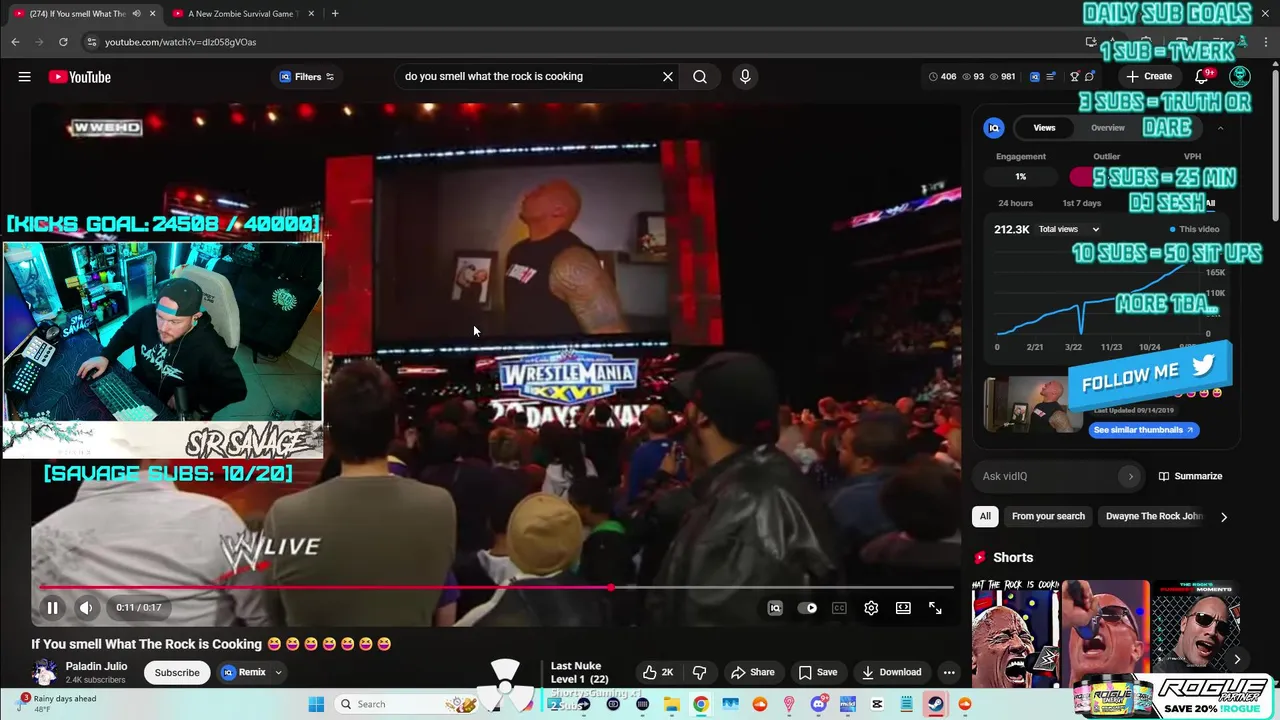Open Chrome from the taskbar
The image size is (1280, 720).
[x=701, y=704]
